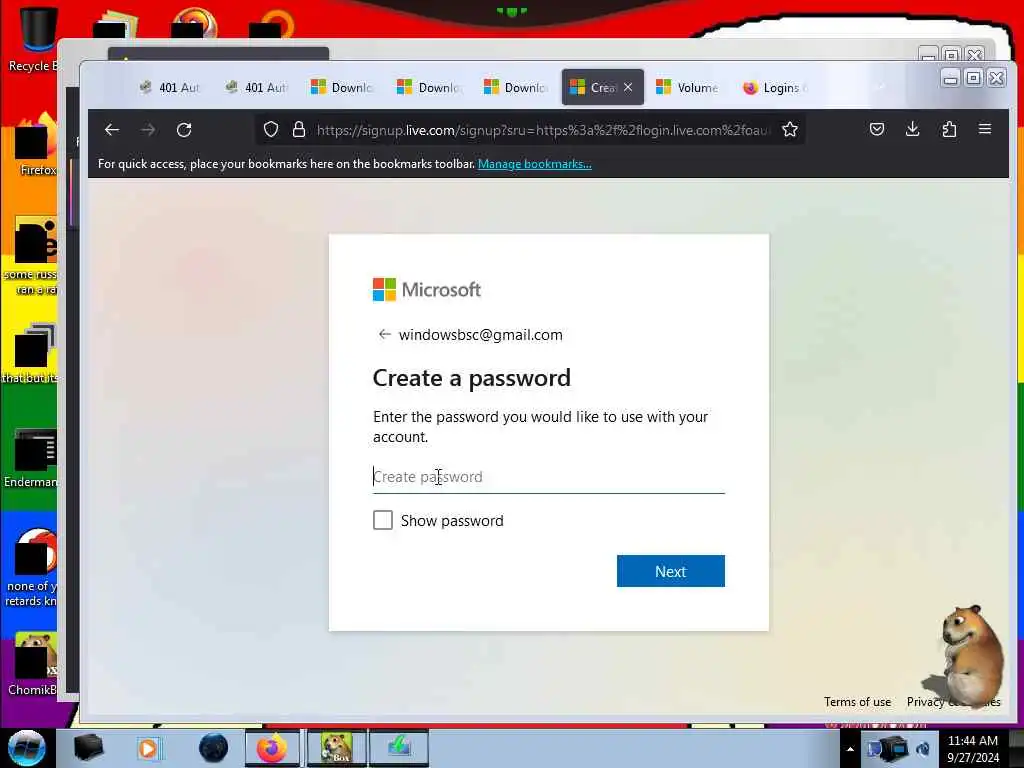The image size is (1024, 768).
Task: Open hamster Box taskbar app
Action: point(336,748)
